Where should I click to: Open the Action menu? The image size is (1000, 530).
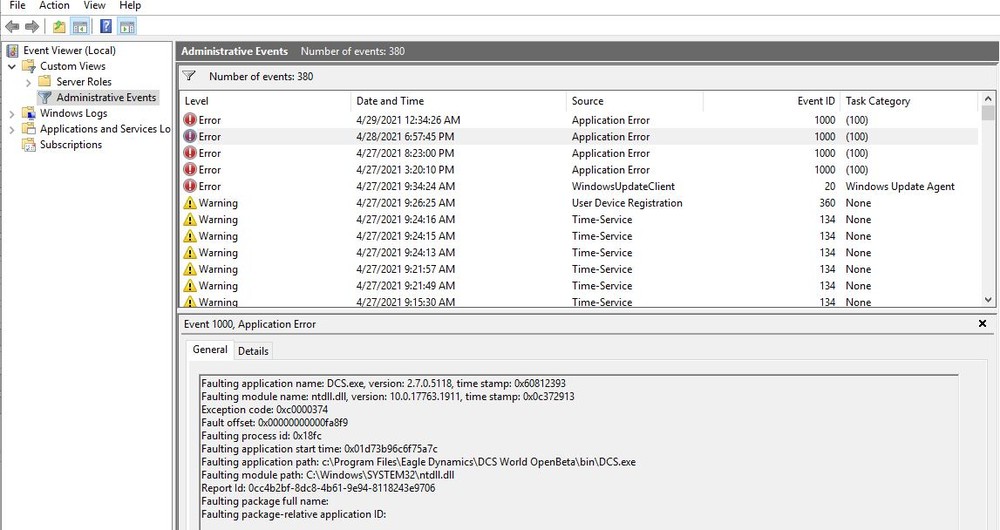click(54, 6)
